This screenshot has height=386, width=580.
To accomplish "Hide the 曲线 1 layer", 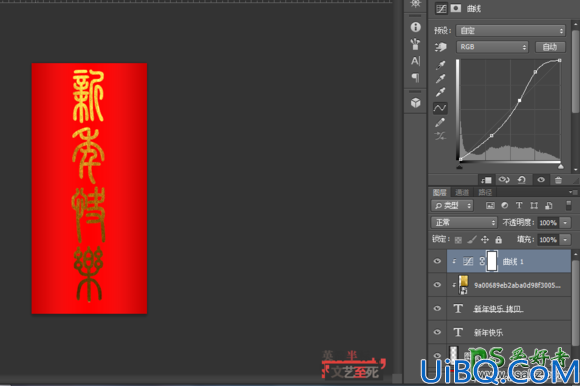I will (x=437, y=261).
